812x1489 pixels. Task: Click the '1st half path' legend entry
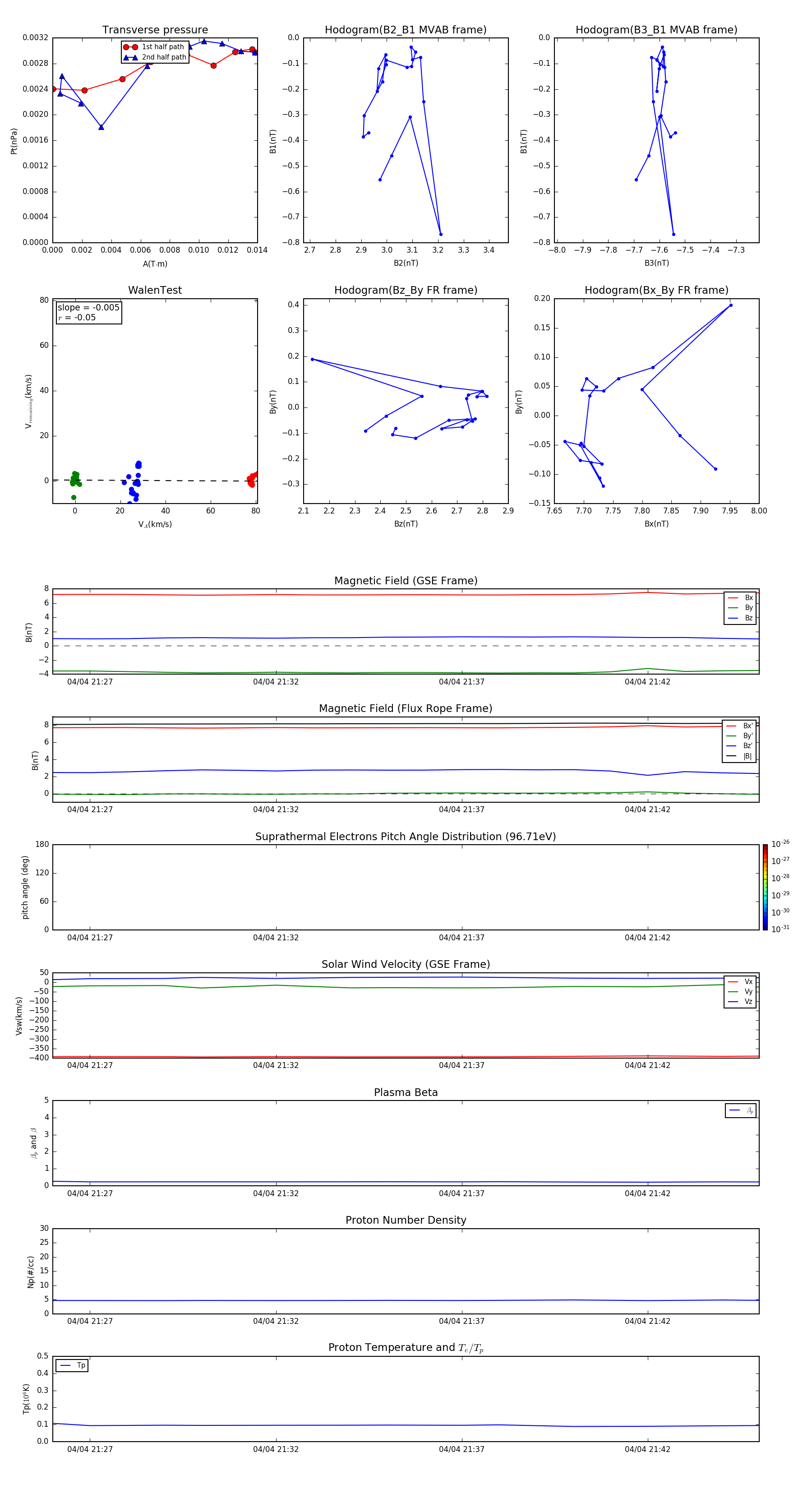click(x=154, y=47)
